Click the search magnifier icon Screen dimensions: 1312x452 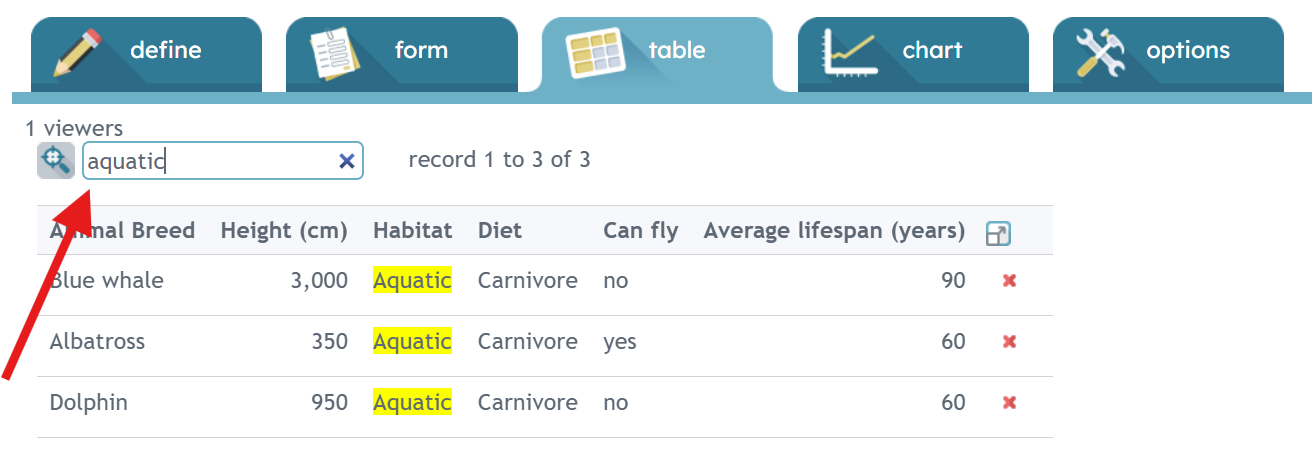(x=56, y=160)
